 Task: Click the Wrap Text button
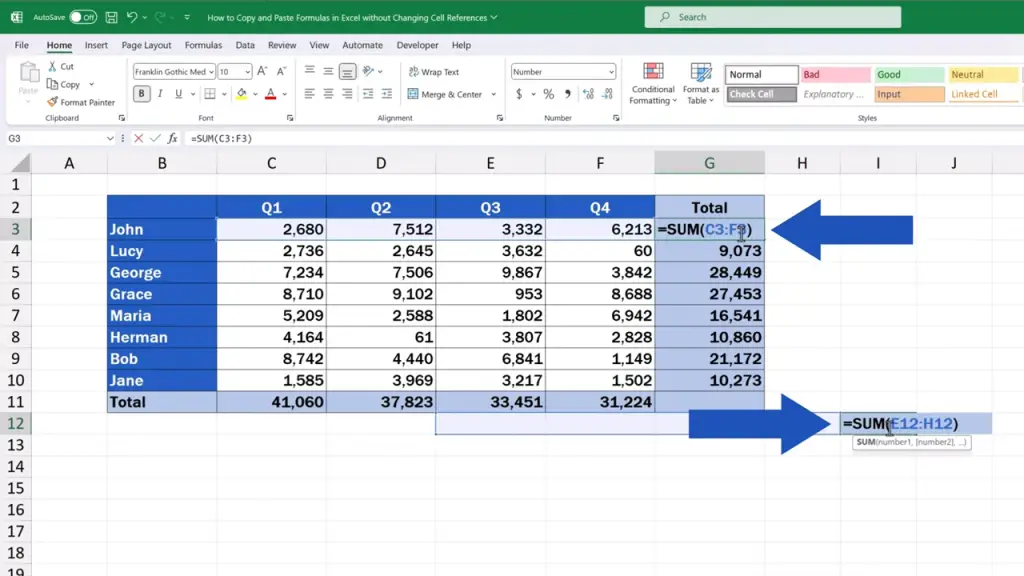pyautogui.click(x=434, y=72)
